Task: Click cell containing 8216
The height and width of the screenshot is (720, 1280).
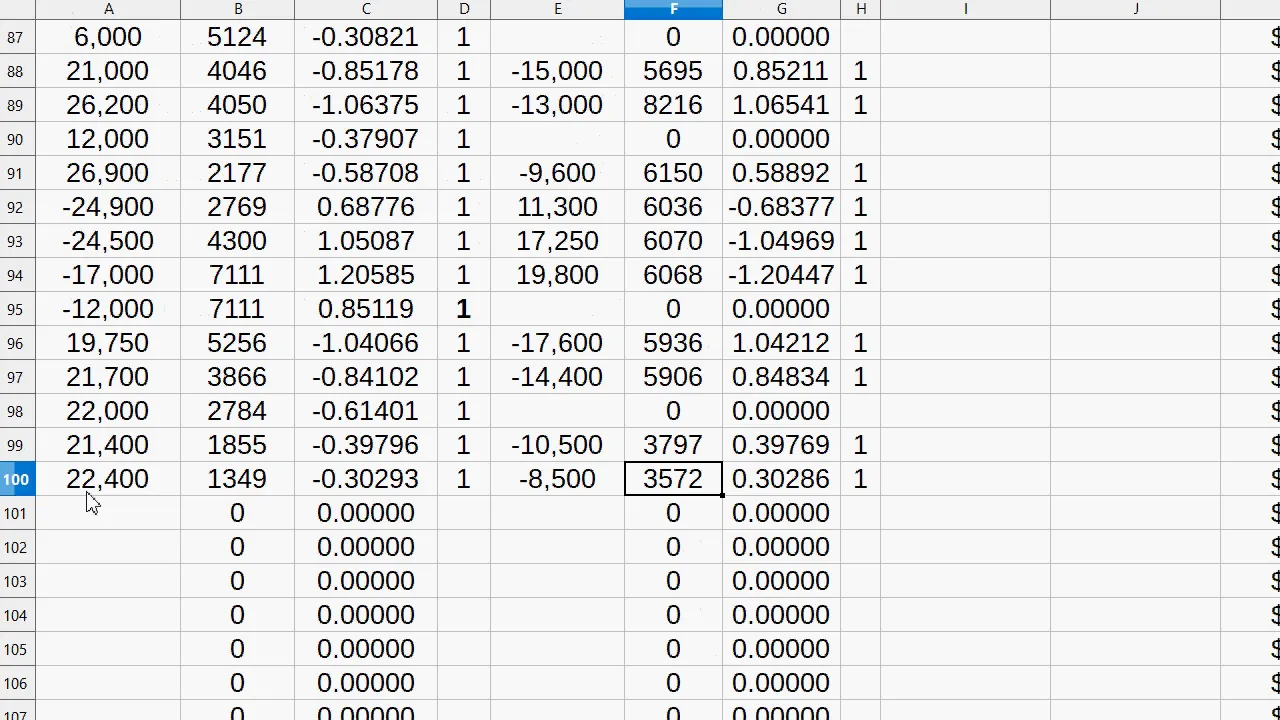Action: pos(673,105)
